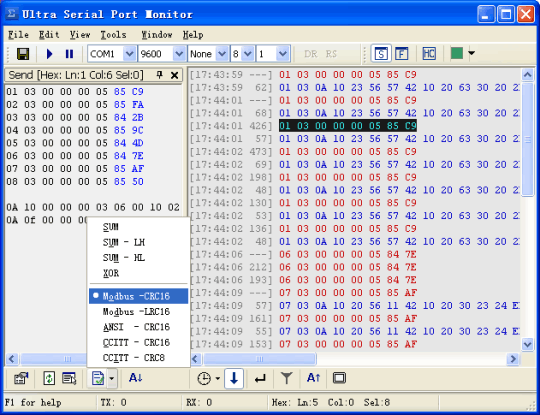Click the send line list icon

(x=69, y=378)
